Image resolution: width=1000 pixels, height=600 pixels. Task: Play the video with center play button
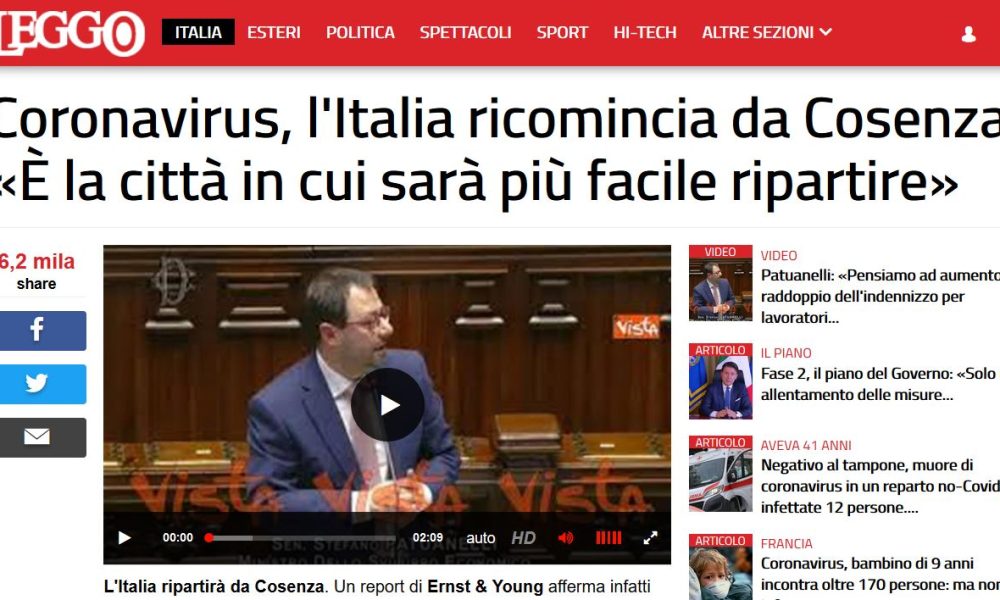[388, 405]
